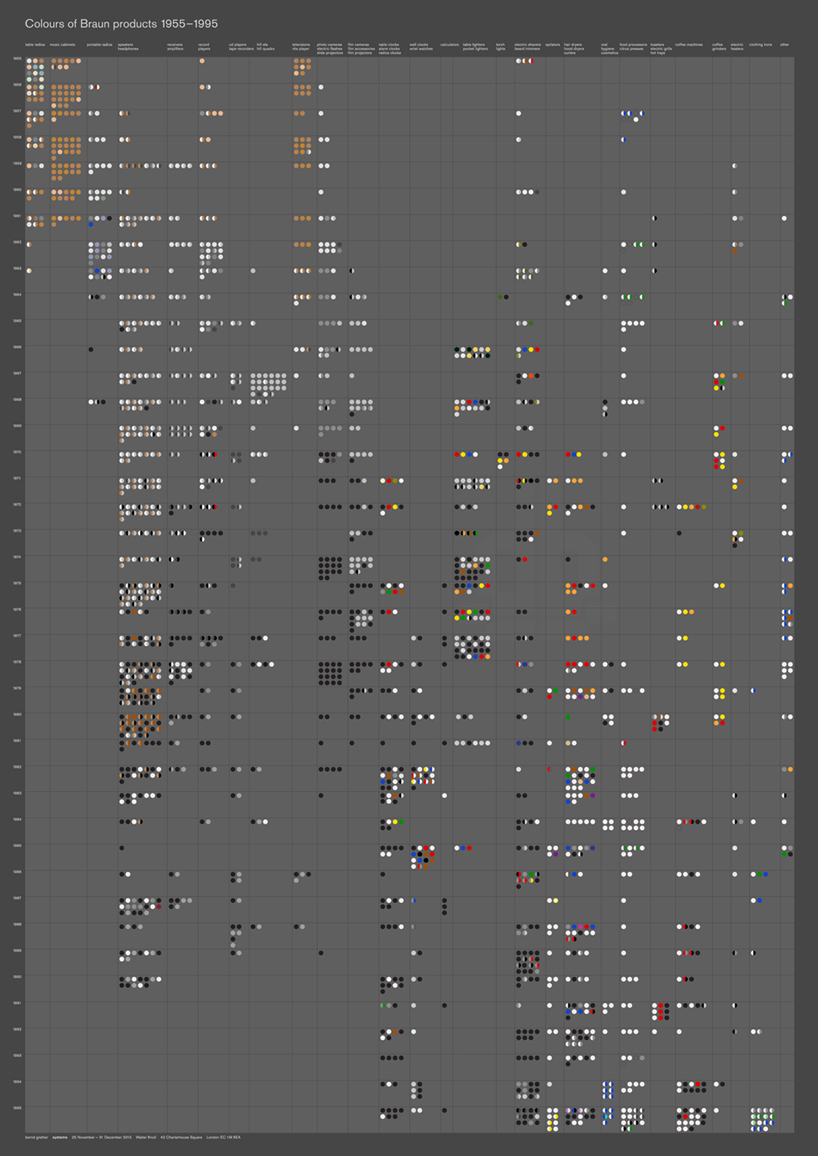Screen dimensions: 818x1156
Task: Click the 'other' column header at far right
Action: tap(784, 45)
